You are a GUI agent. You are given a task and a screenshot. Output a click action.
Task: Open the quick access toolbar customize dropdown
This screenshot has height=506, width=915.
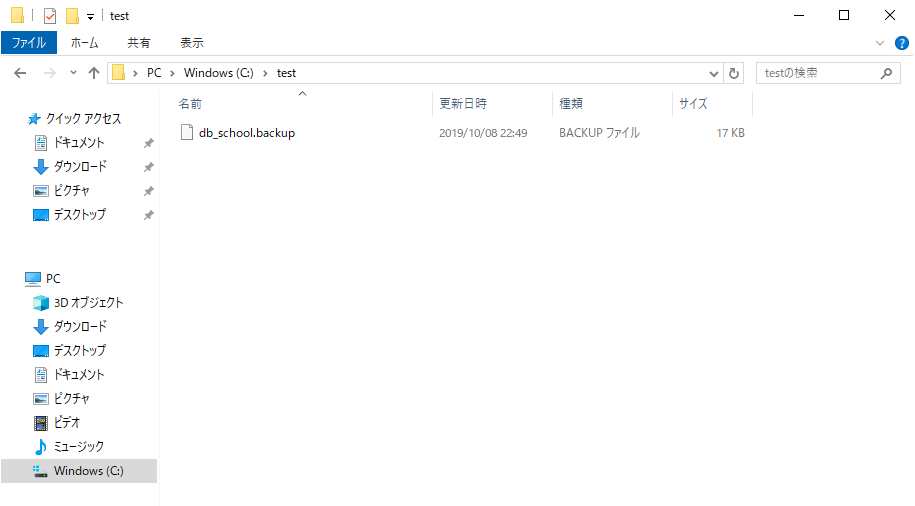(x=90, y=16)
